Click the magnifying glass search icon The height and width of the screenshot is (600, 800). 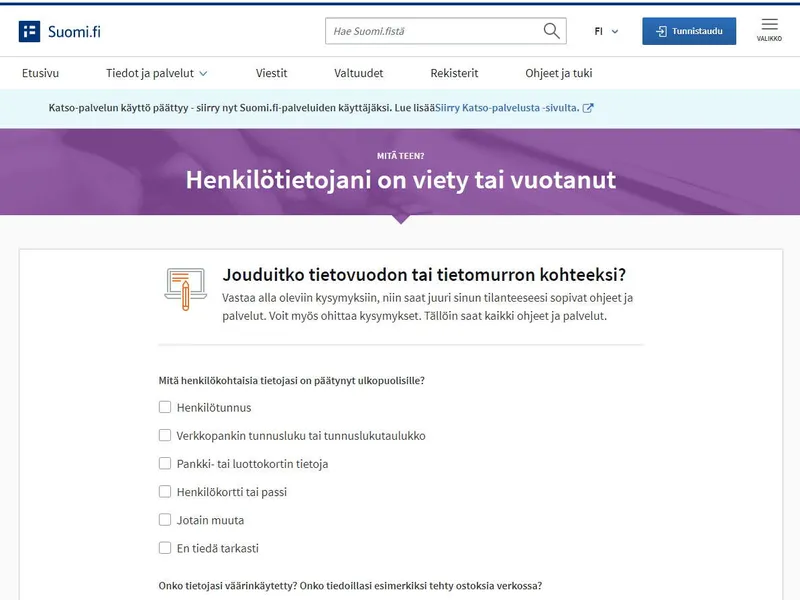pyautogui.click(x=552, y=31)
